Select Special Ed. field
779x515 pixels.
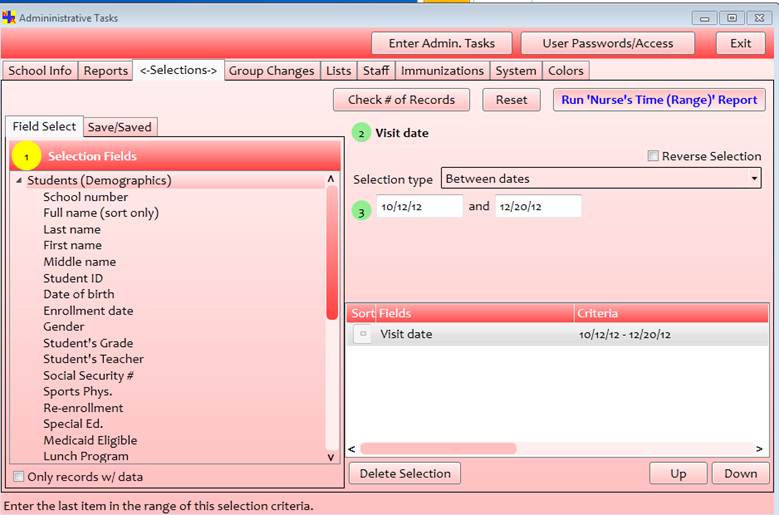(x=73, y=424)
